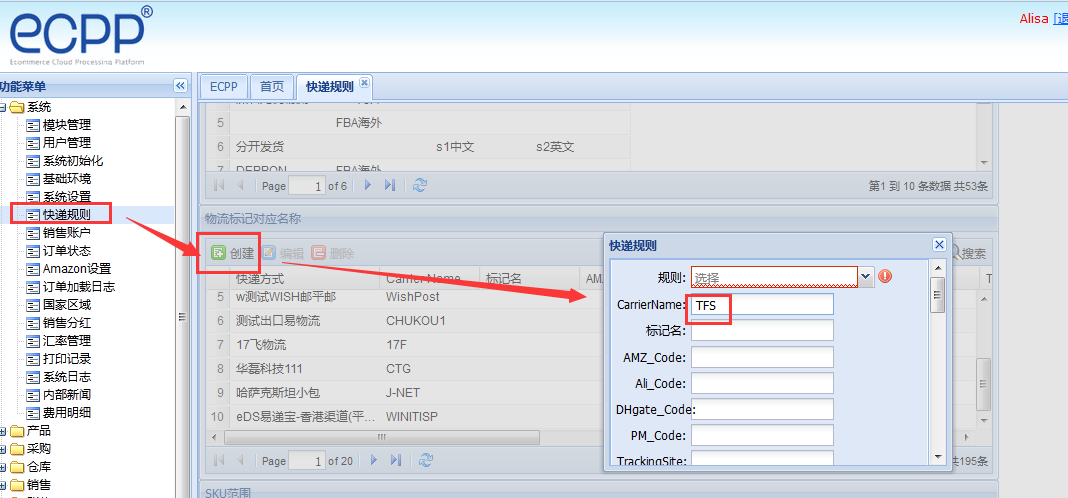Go to next page in the lower grid
The width and height of the screenshot is (1068, 498).
371,461
